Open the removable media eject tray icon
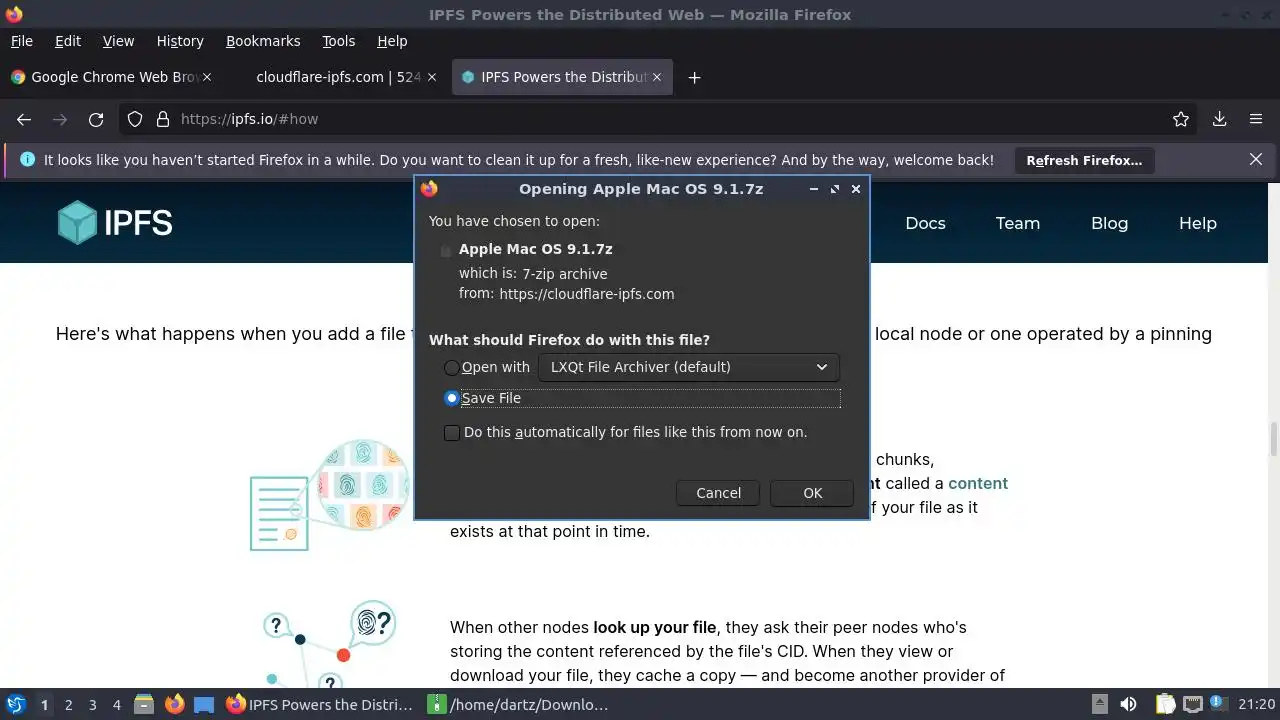The height and width of the screenshot is (720, 1280). point(1099,704)
